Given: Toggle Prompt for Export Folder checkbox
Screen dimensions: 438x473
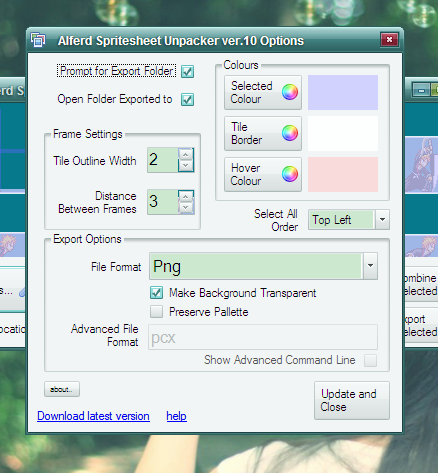Looking at the screenshot, I should [x=187, y=71].
